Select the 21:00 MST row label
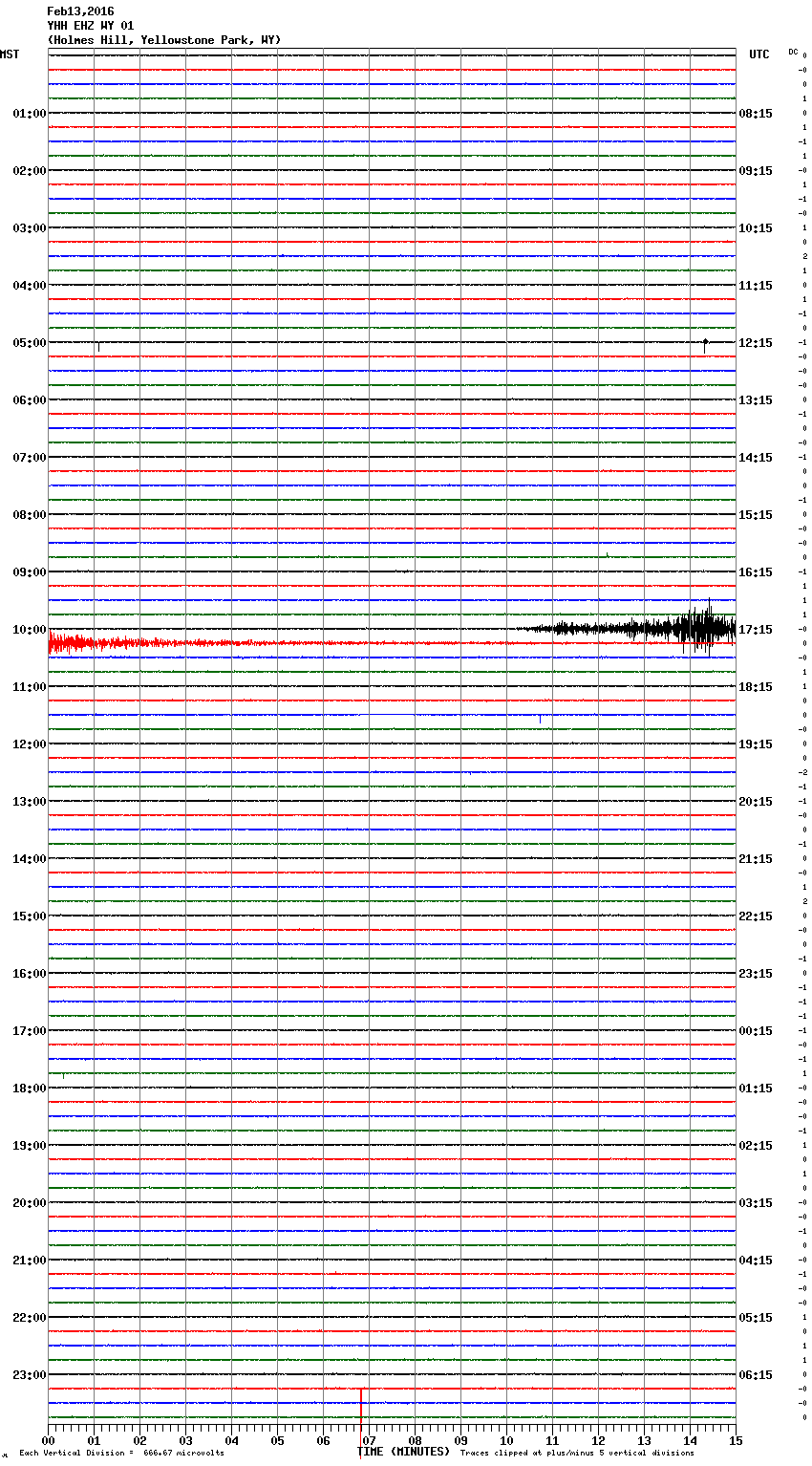This screenshot has height=1466, width=812. pyautogui.click(x=29, y=1261)
